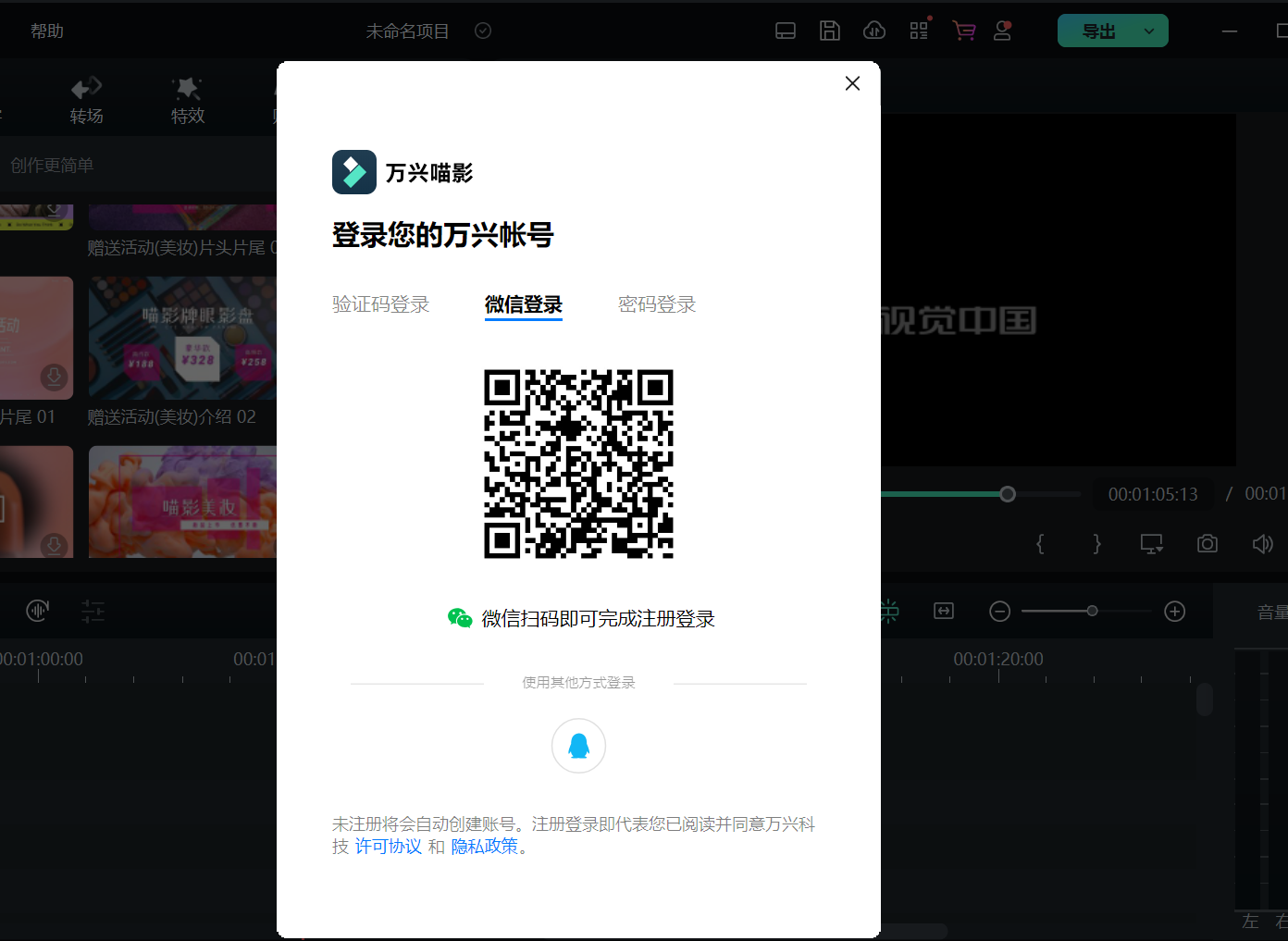Open the layout switch icon in title bar

[786, 31]
